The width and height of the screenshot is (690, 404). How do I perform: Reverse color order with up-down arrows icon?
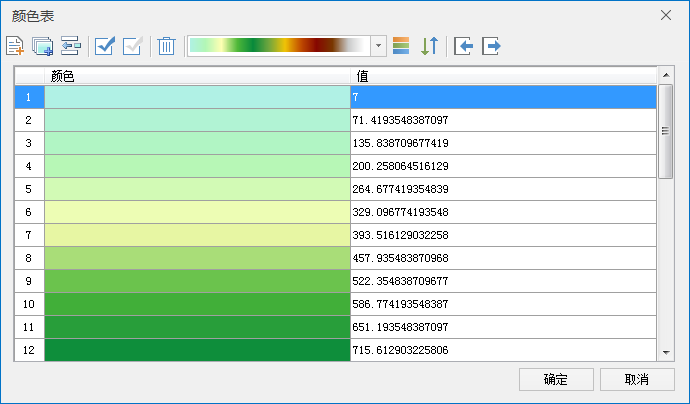429,46
